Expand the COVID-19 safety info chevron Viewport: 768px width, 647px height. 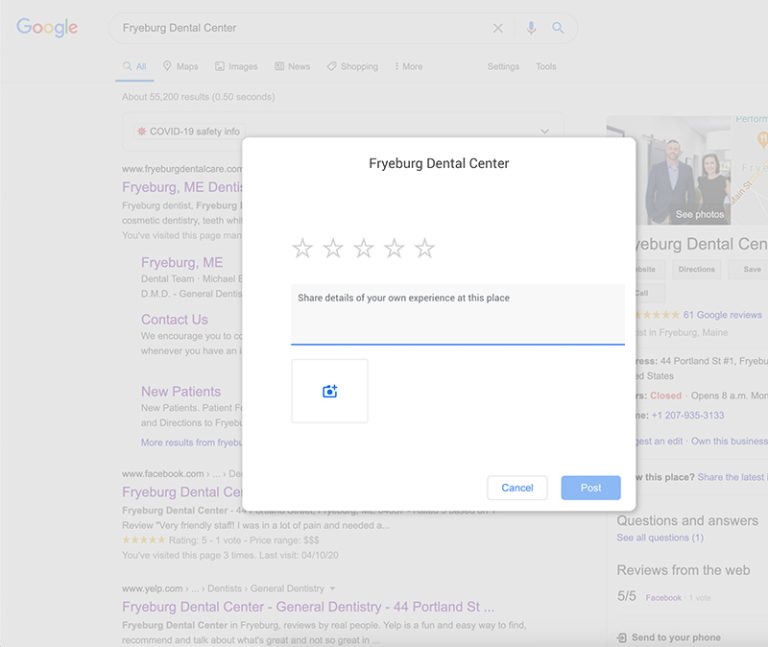[545, 131]
